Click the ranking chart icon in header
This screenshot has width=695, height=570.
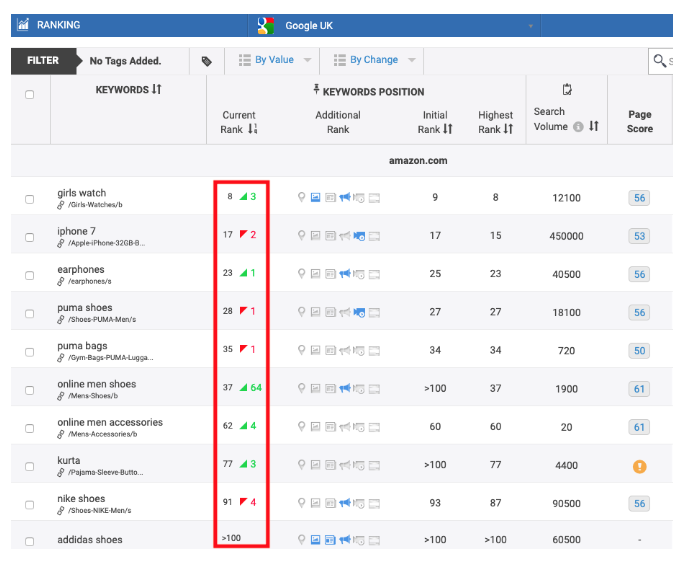[23, 25]
